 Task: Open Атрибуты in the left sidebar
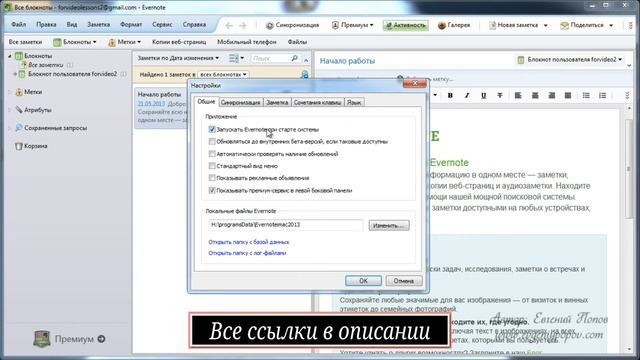[38, 110]
